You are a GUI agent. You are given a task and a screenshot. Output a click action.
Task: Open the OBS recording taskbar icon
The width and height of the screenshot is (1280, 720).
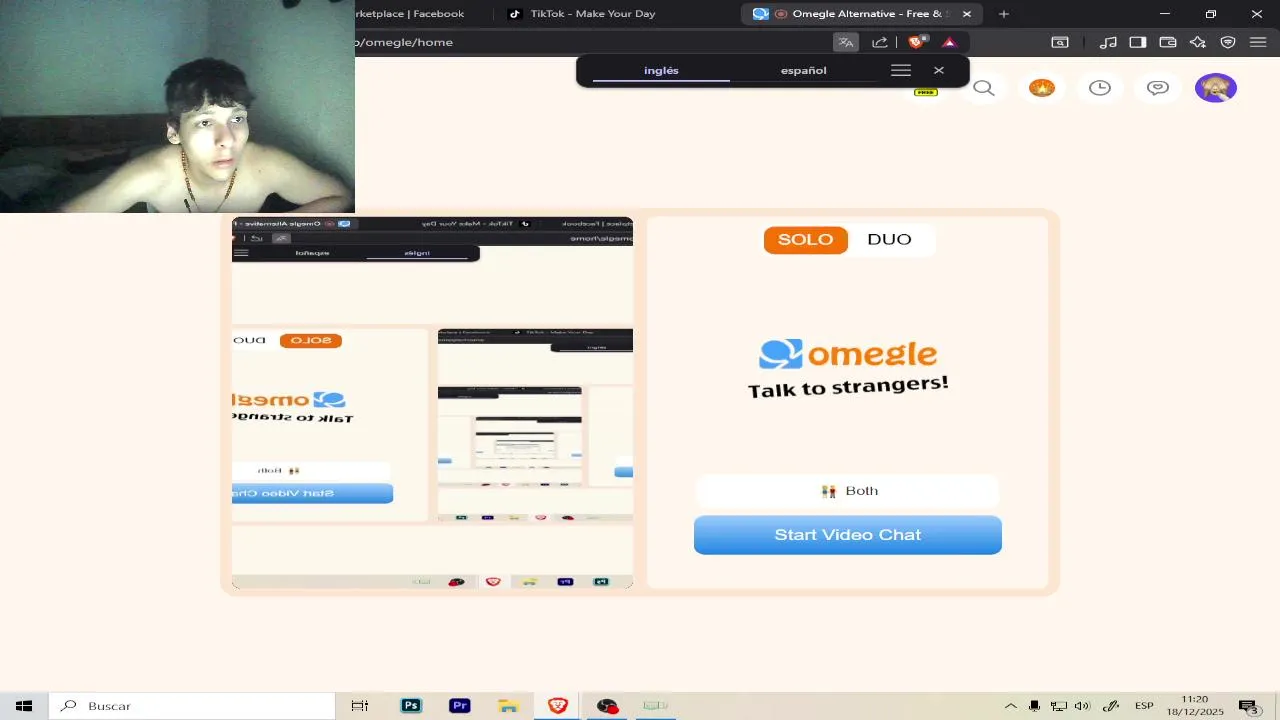(x=607, y=706)
